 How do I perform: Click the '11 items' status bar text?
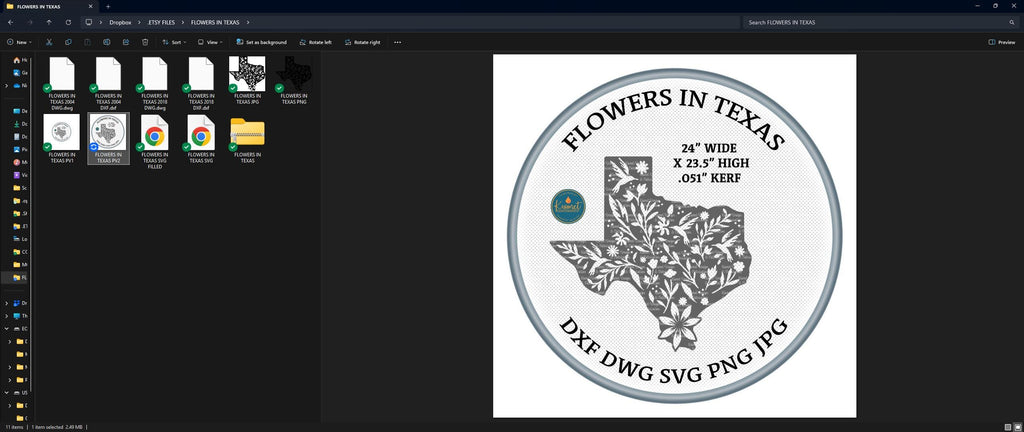coord(12,427)
